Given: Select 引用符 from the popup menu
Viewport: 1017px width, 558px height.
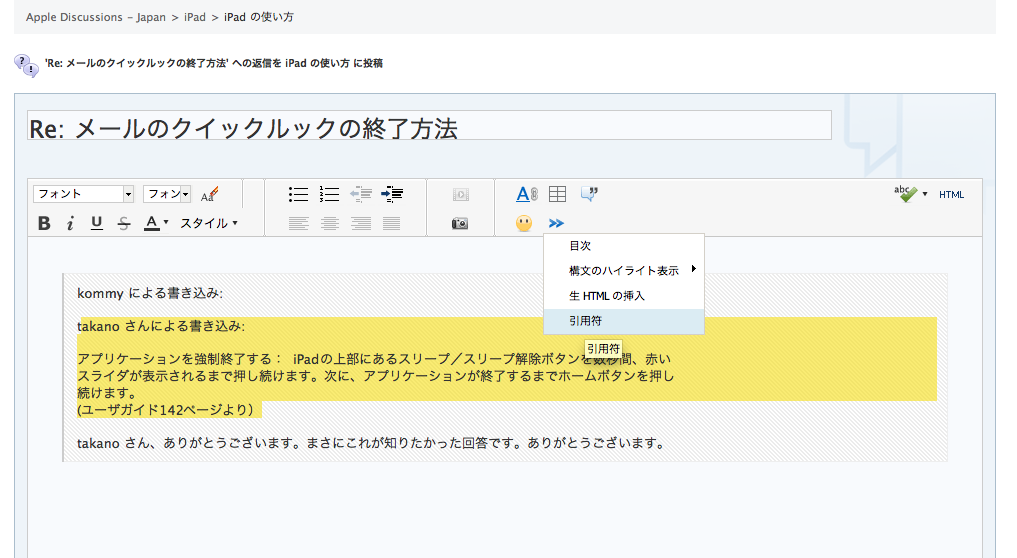Looking at the screenshot, I should tap(586, 321).
